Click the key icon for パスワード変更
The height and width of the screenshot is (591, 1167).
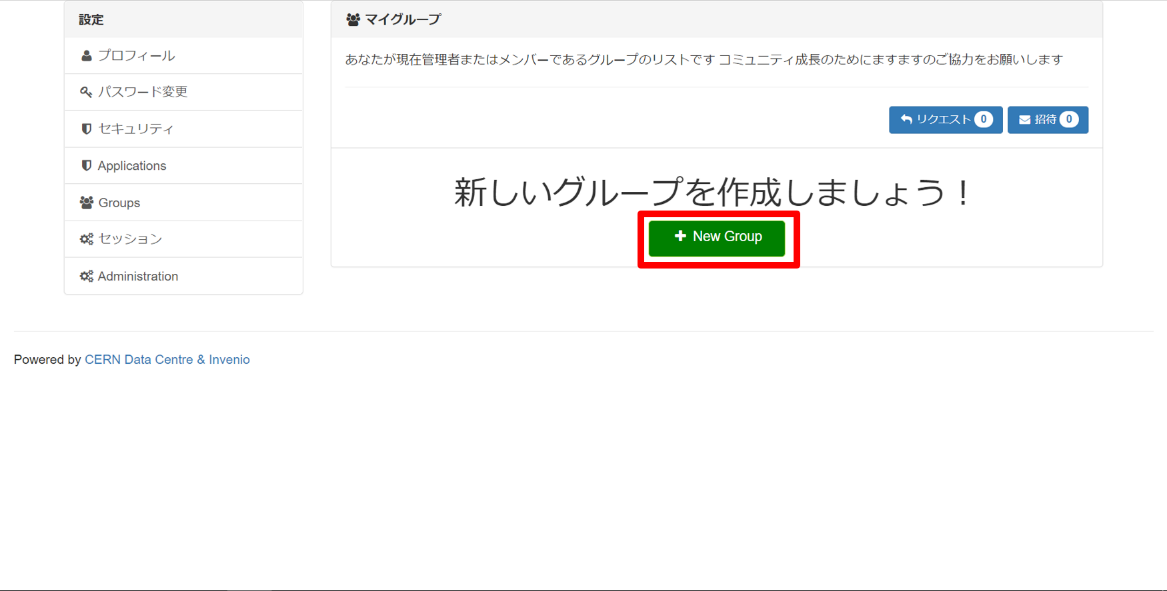(x=87, y=93)
